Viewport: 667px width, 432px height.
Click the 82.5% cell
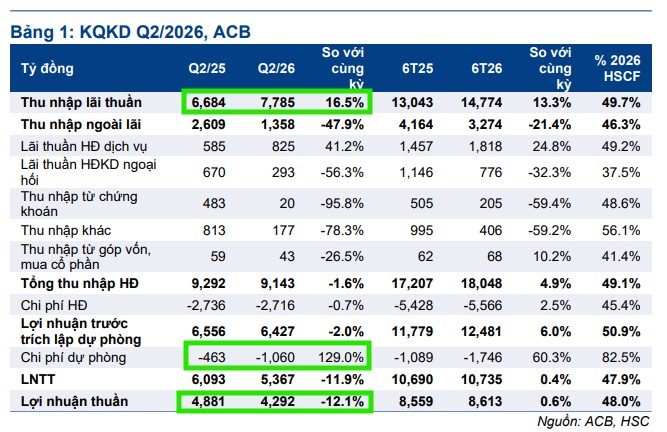[621, 358]
